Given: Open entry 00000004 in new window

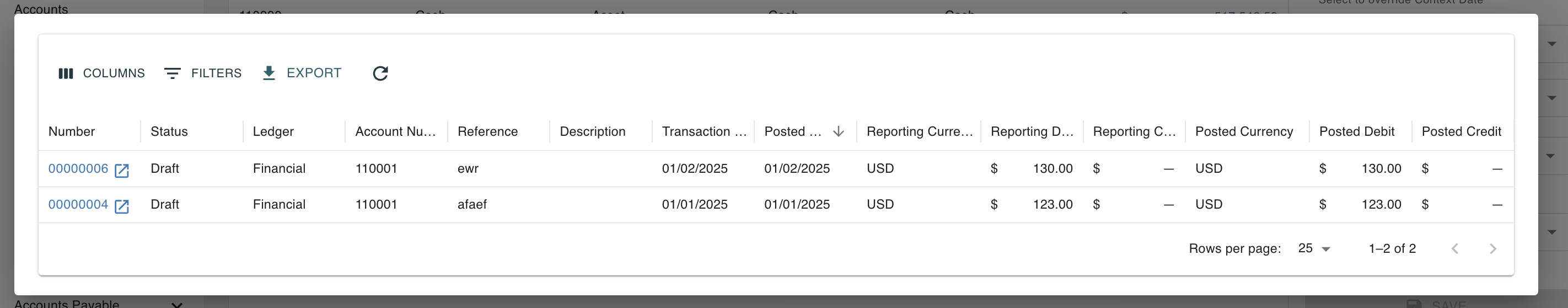Looking at the screenshot, I should tap(122, 206).
